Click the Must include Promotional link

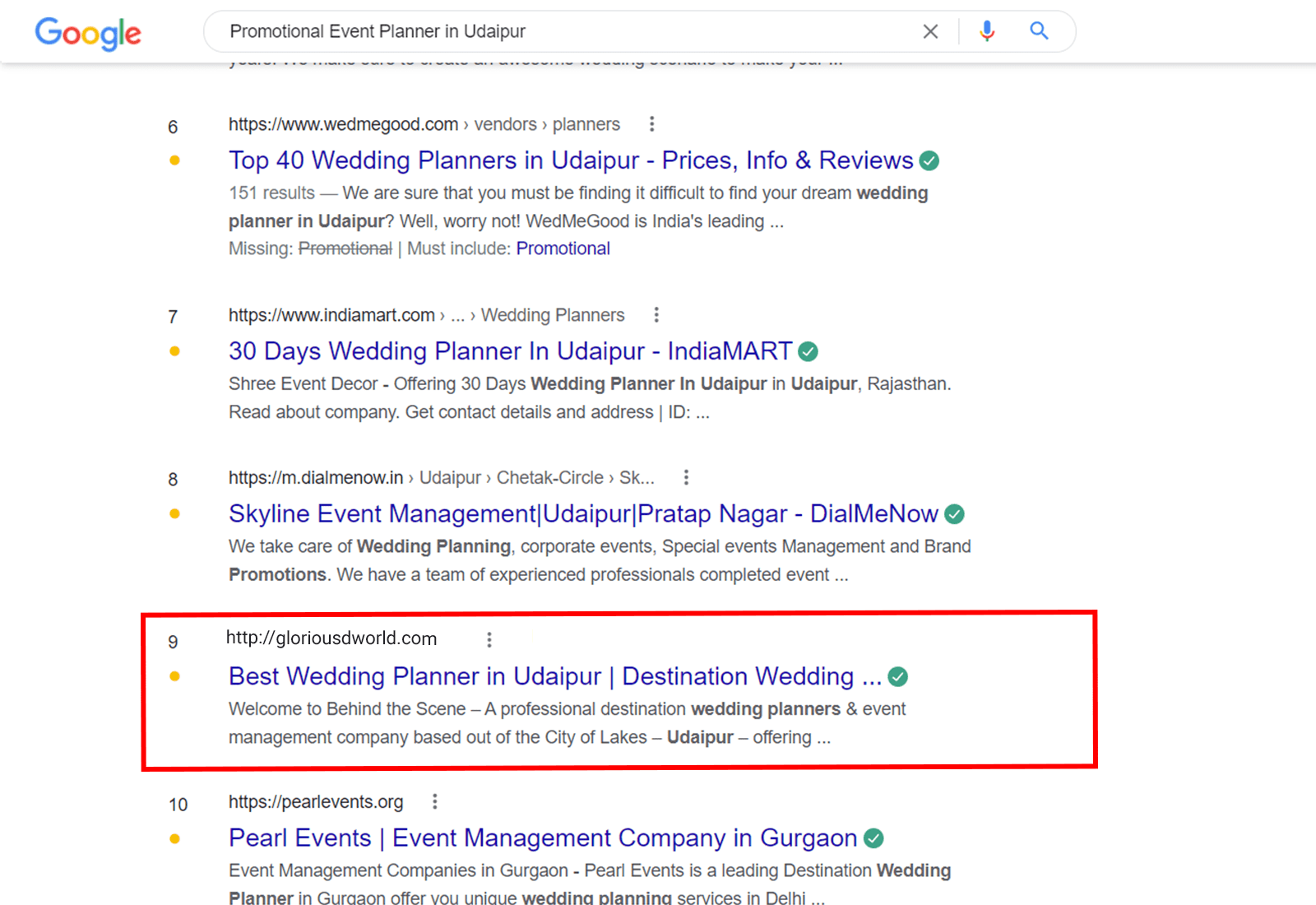click(x=563, y=248)
